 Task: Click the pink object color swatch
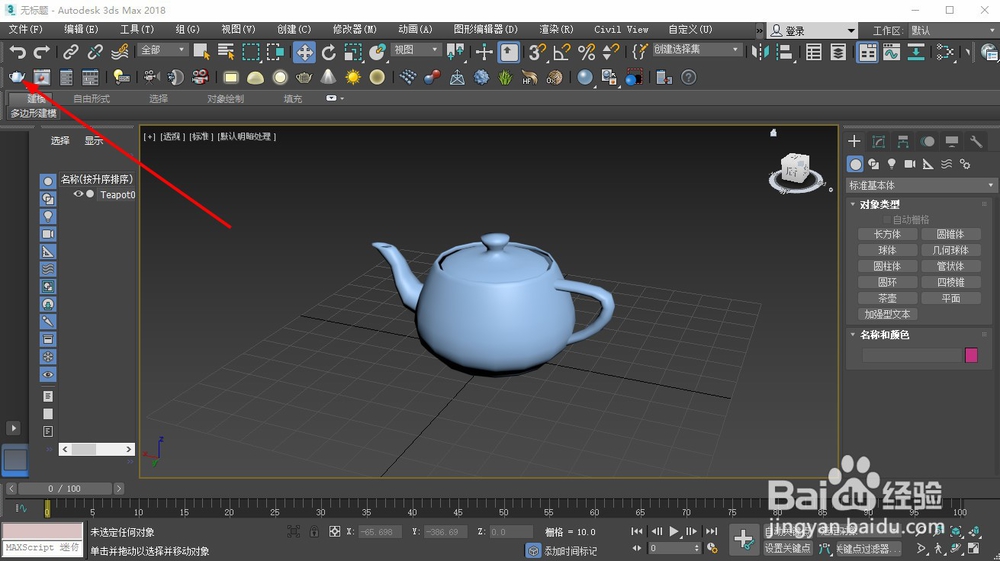coord(971,355)
